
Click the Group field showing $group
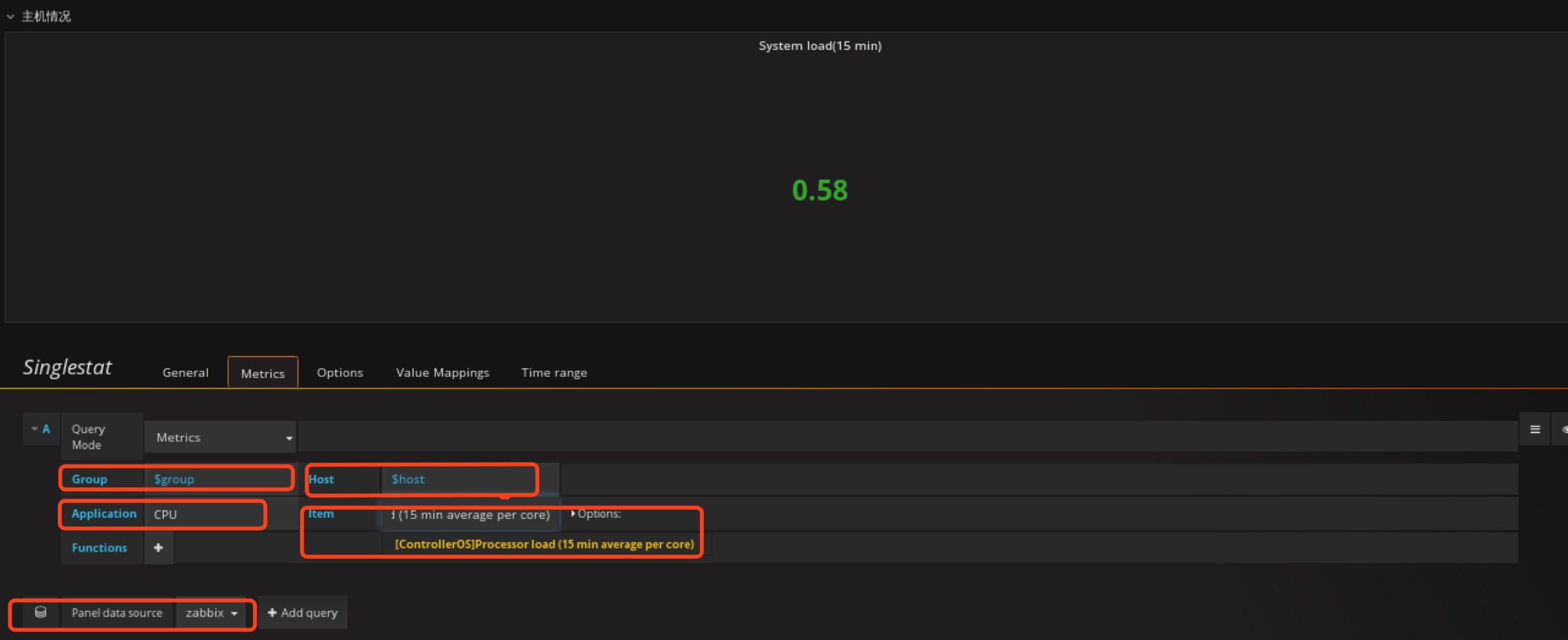click(218, 479)
